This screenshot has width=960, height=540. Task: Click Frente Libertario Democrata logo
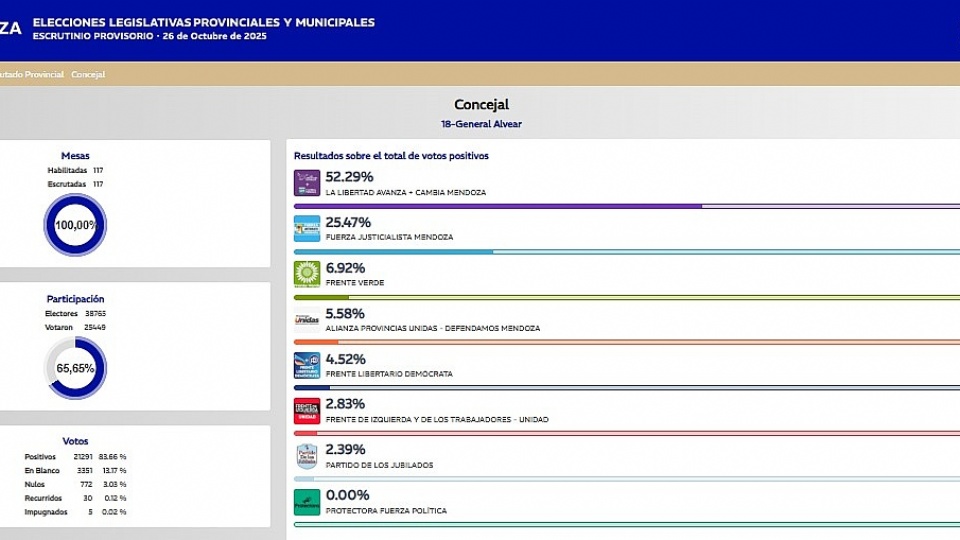307,365
